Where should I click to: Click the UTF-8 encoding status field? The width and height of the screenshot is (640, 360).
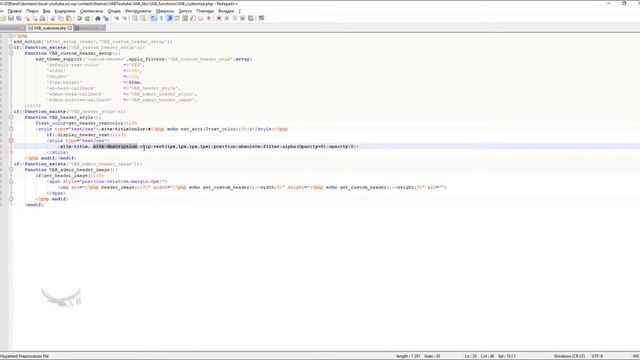click(x=597, y=356)
